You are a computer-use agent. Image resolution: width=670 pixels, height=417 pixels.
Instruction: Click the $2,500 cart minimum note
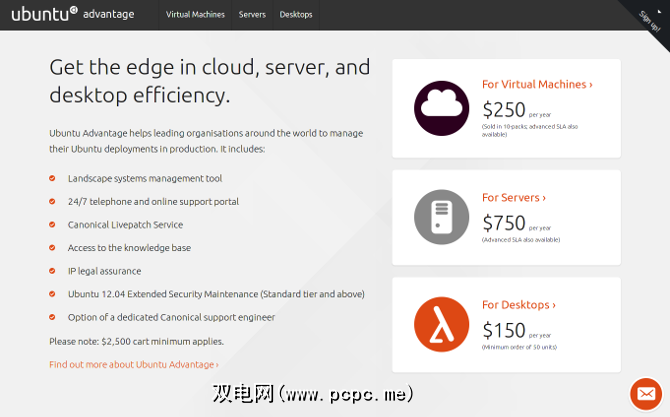(136, 341)
